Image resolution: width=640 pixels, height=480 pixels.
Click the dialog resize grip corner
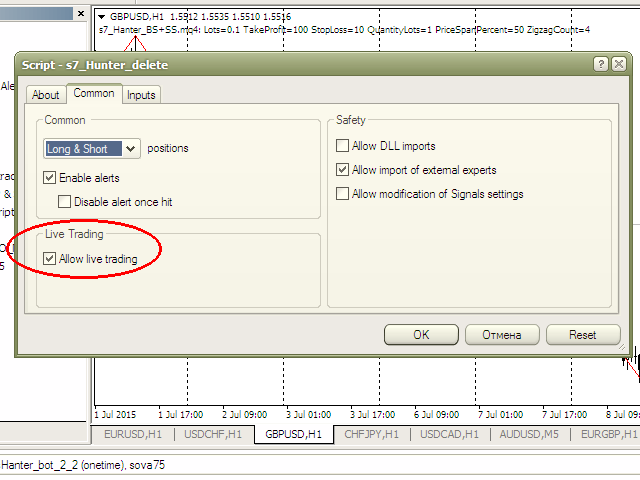point(622,347)
